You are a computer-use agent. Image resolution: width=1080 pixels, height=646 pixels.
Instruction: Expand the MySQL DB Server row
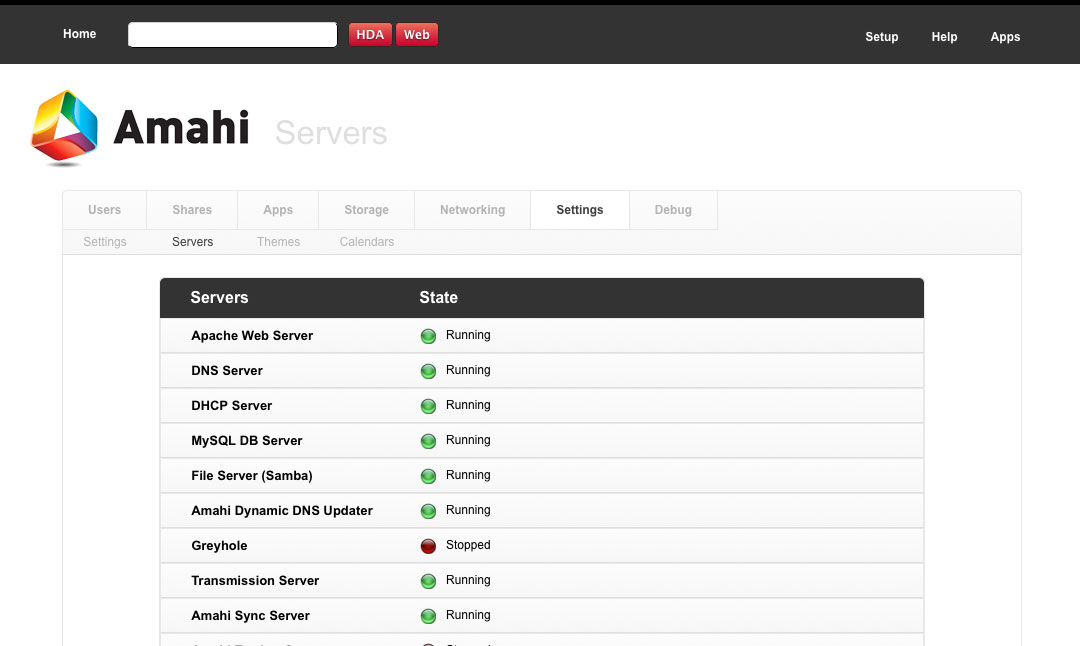point(541,441)
